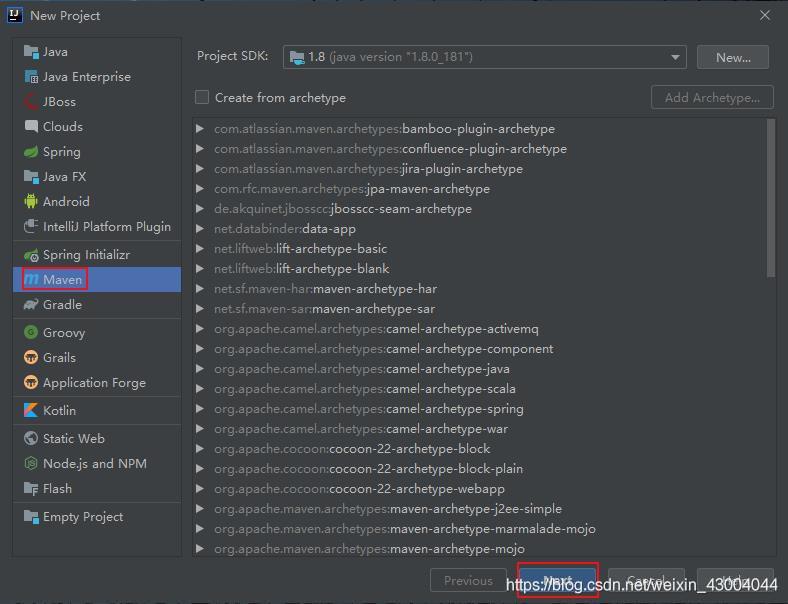Expand lift-archetype-basic node
Screen dimensions: 788x604
point(200,249)
